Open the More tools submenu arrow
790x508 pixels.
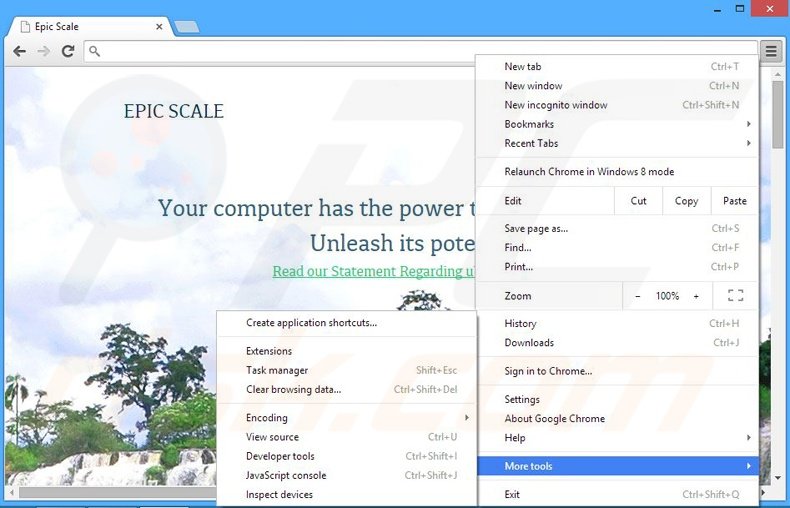[749, 466]
